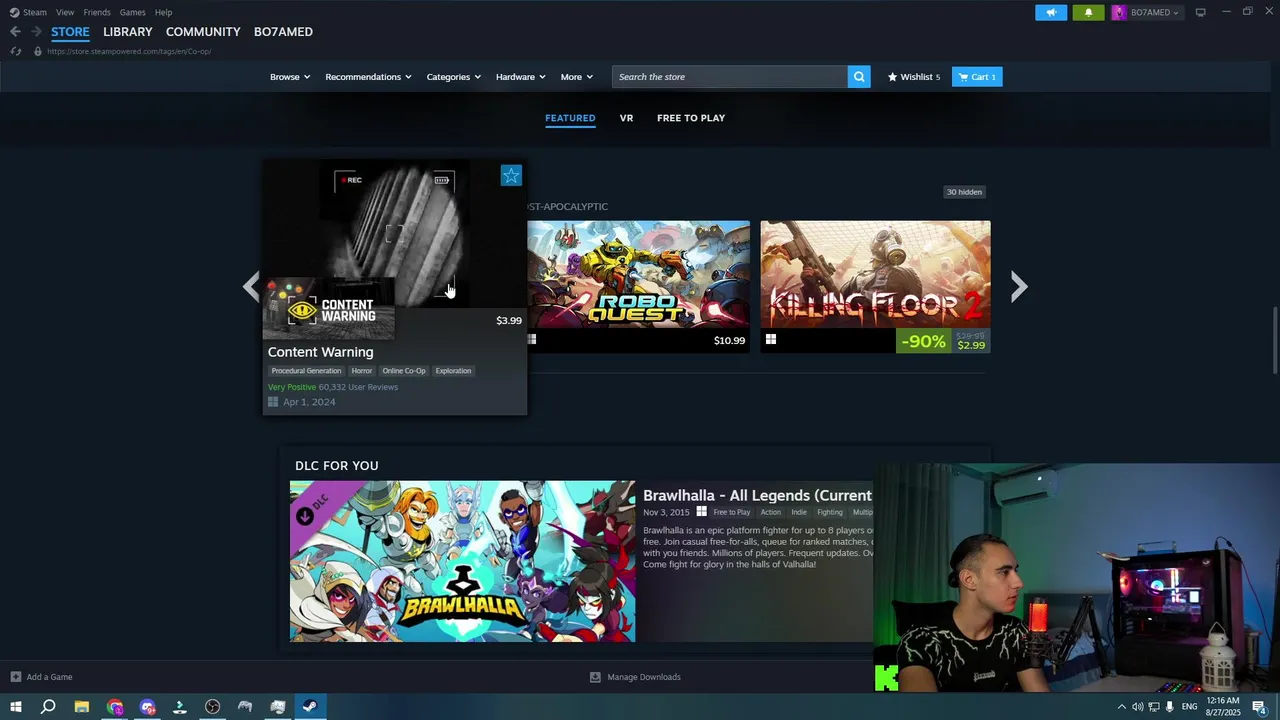The width and height of the screenshot is (1280, 720).
Task: Show previous carousel games with left arrow
Action: tap(251, 287)
